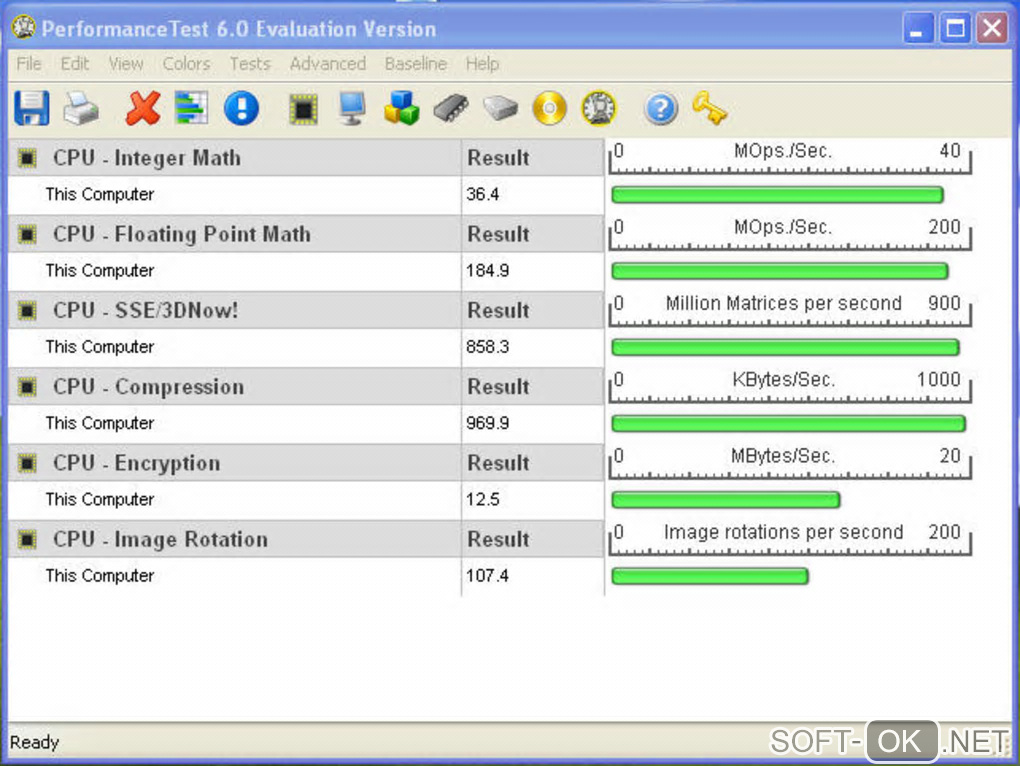Click the Integer Math green result bar
The image size is (1020, 766).
click(777, 194)
